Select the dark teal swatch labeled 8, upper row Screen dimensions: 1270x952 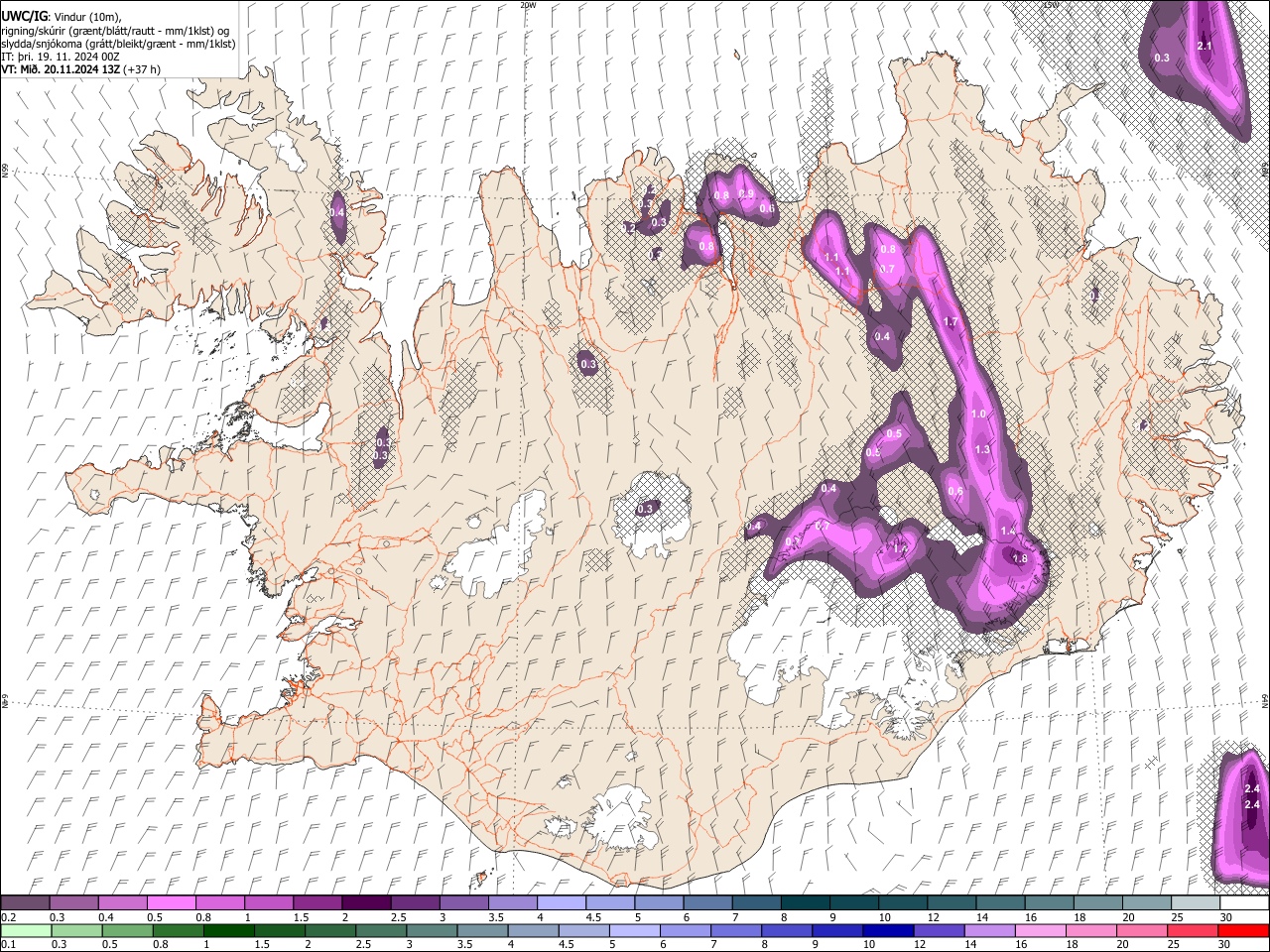pyautogui.click(x=804, y=903)
